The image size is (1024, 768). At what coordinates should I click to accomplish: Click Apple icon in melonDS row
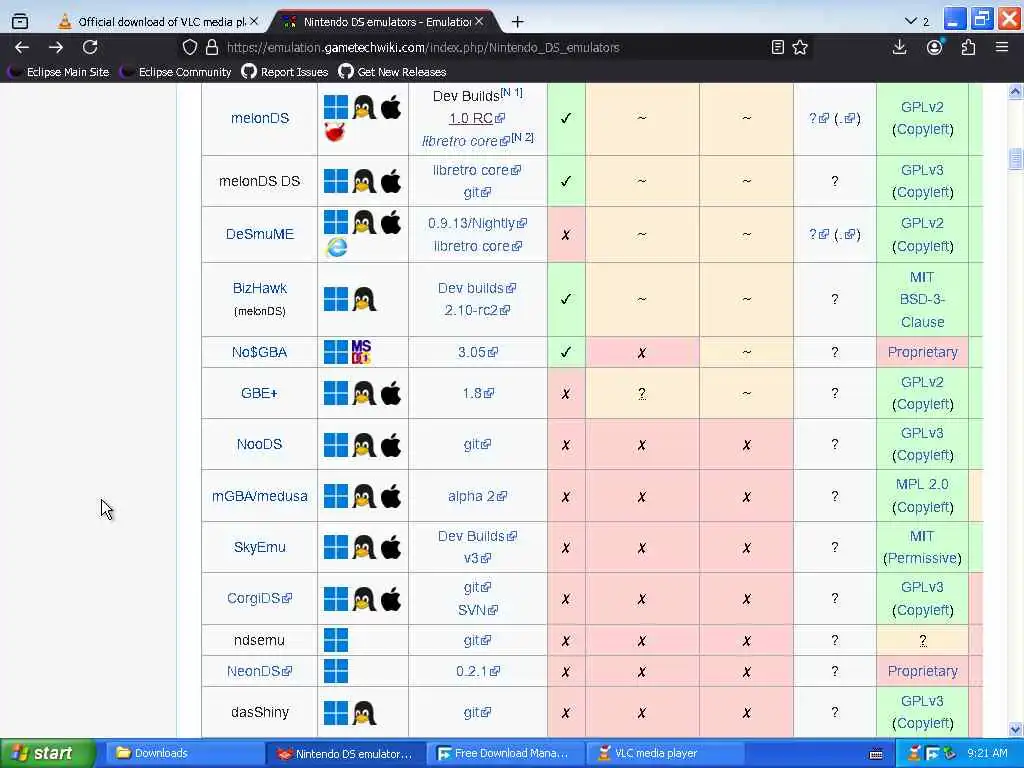(x=391, y=107)
